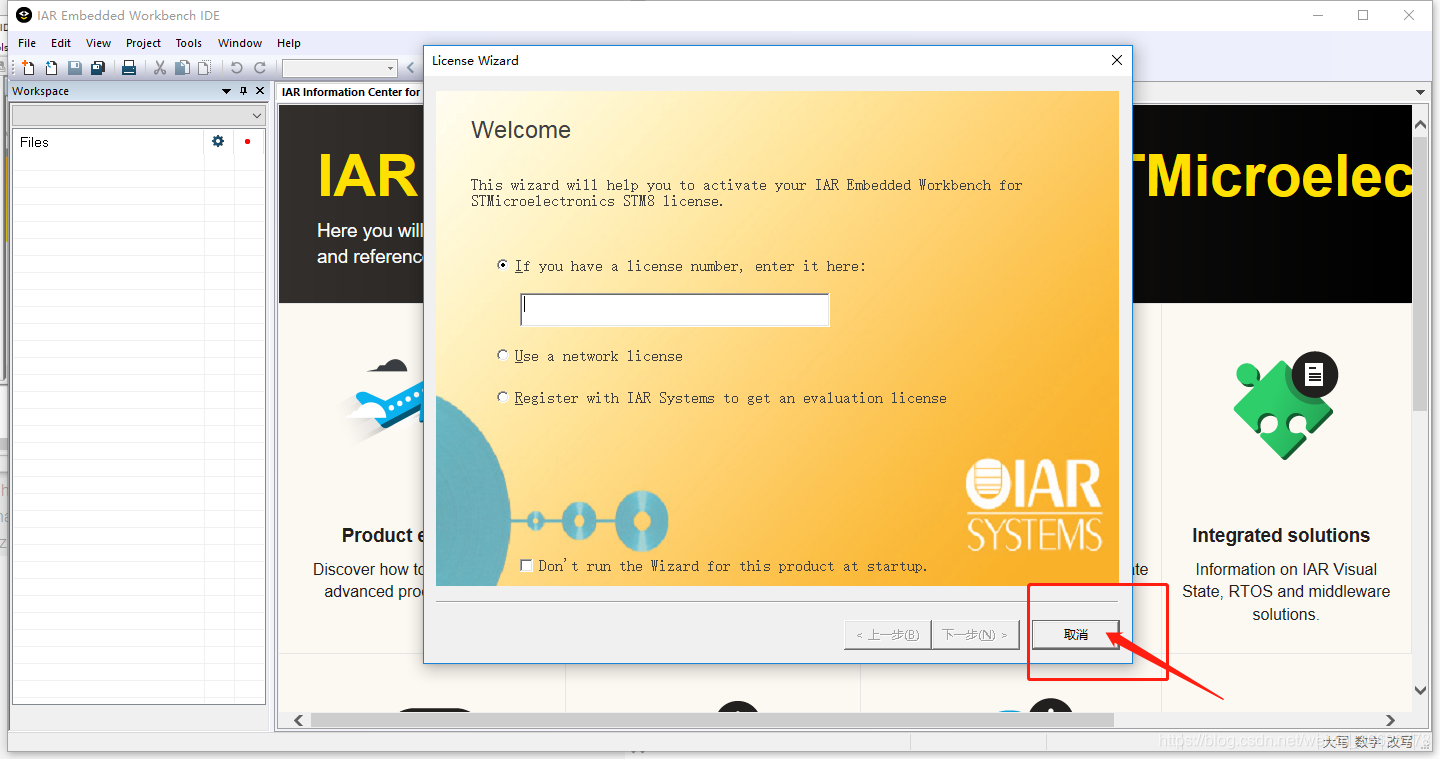This screenshot has width=1440, height=759.
Task: Click the New Document toolbar icon
Action: (x=28, y=68)
